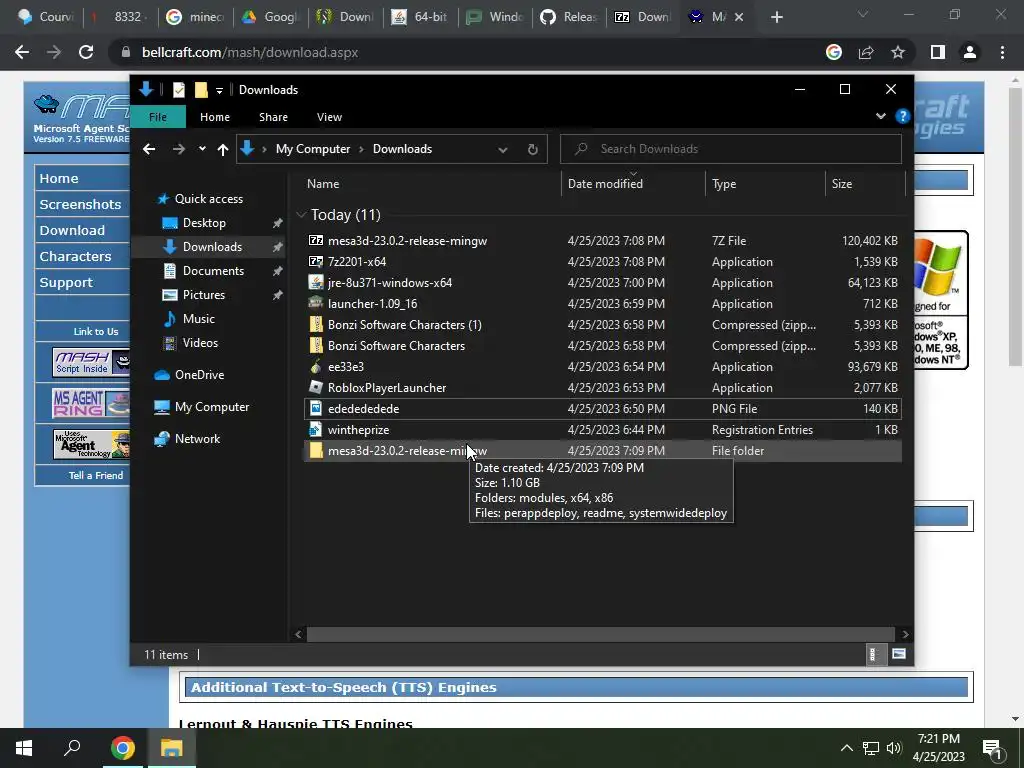Go up one folder level in Explorer
The width and height of the screenshot is (1024, 768).
(x=223, y=150)
